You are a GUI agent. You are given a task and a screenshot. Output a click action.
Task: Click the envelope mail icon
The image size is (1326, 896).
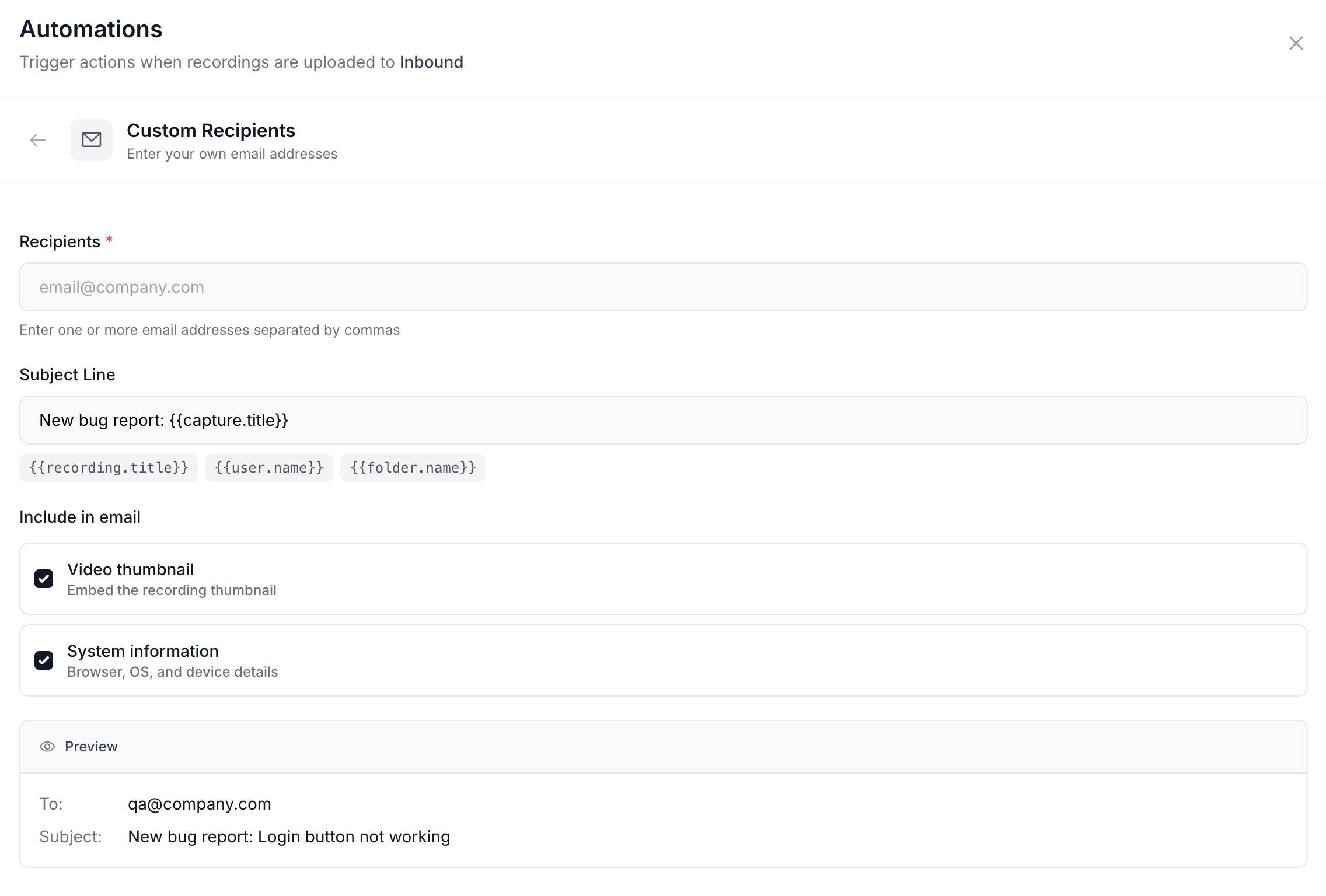click(92, 140)
